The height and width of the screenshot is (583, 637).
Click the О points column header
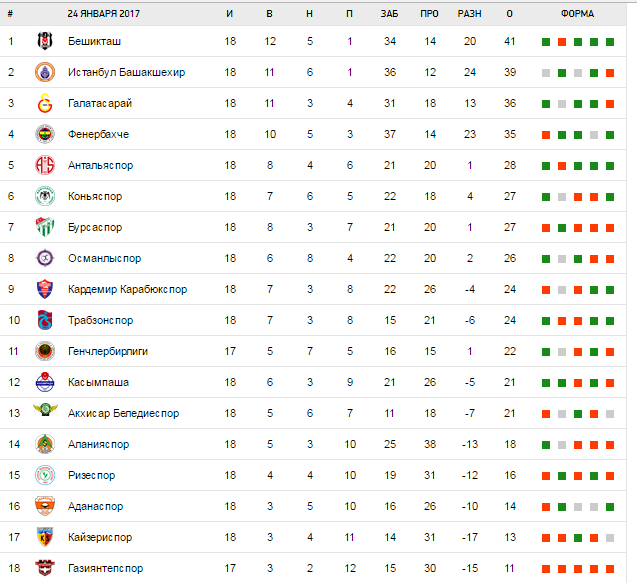[x=510, y=14]
